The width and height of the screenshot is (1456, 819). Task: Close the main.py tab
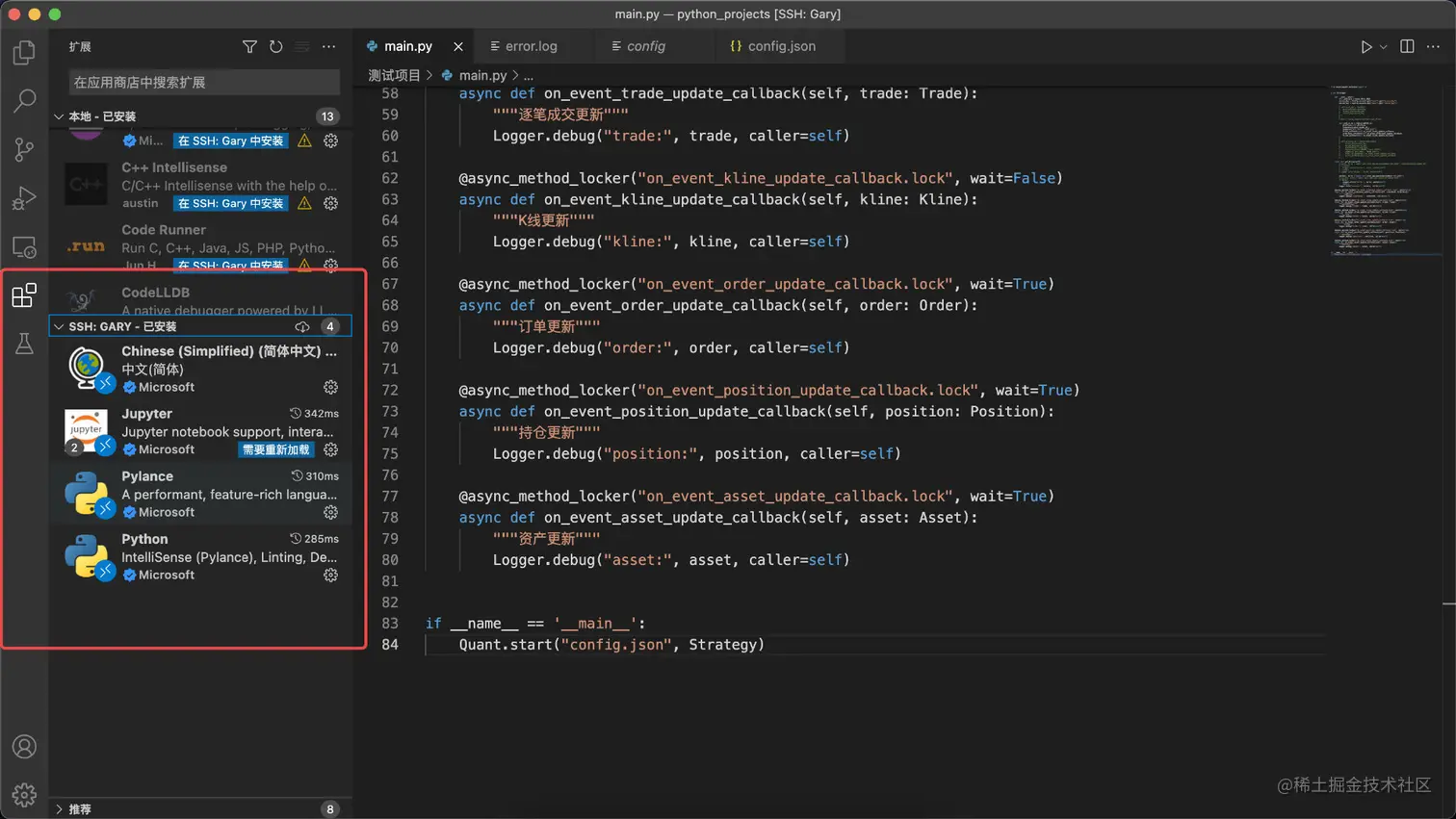point(458,46)
